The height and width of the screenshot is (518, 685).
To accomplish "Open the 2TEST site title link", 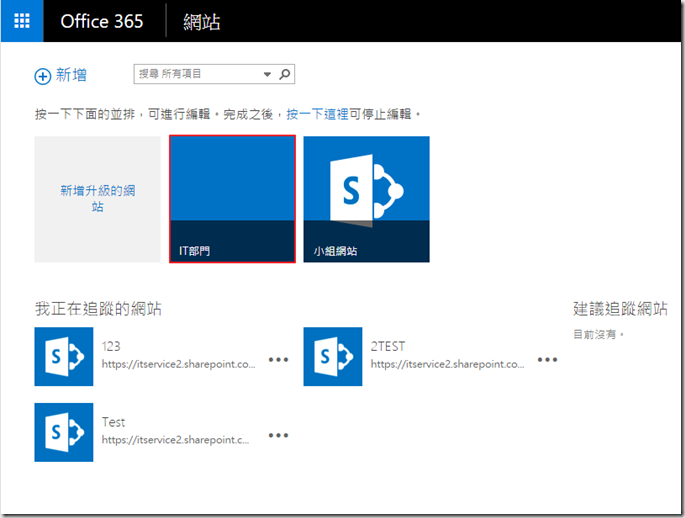I will point(388,346).
